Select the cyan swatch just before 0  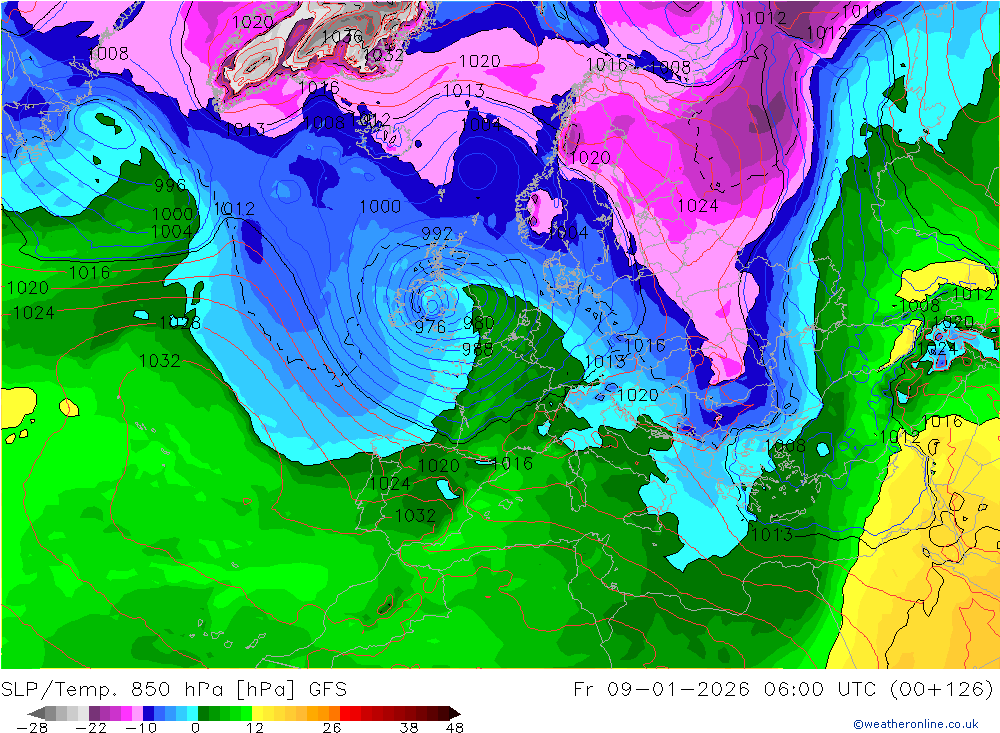192,713
